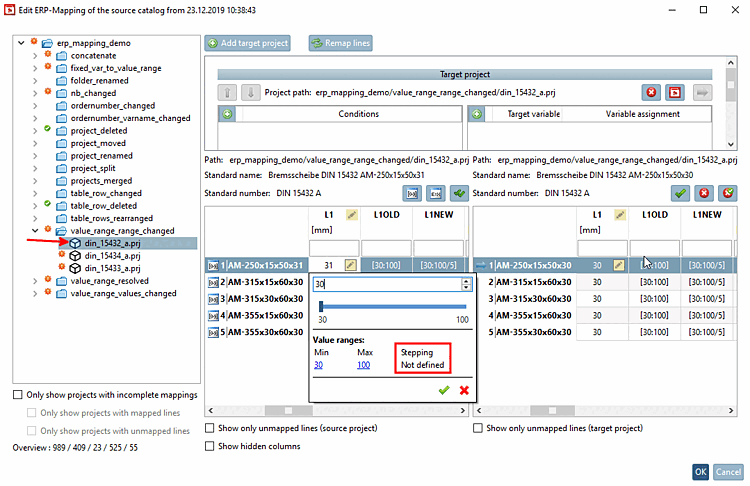Click row icon of source line AM-355x30x60x30
Image resolution: width=750 pixels, height=486 pixels.
point(213,332)
